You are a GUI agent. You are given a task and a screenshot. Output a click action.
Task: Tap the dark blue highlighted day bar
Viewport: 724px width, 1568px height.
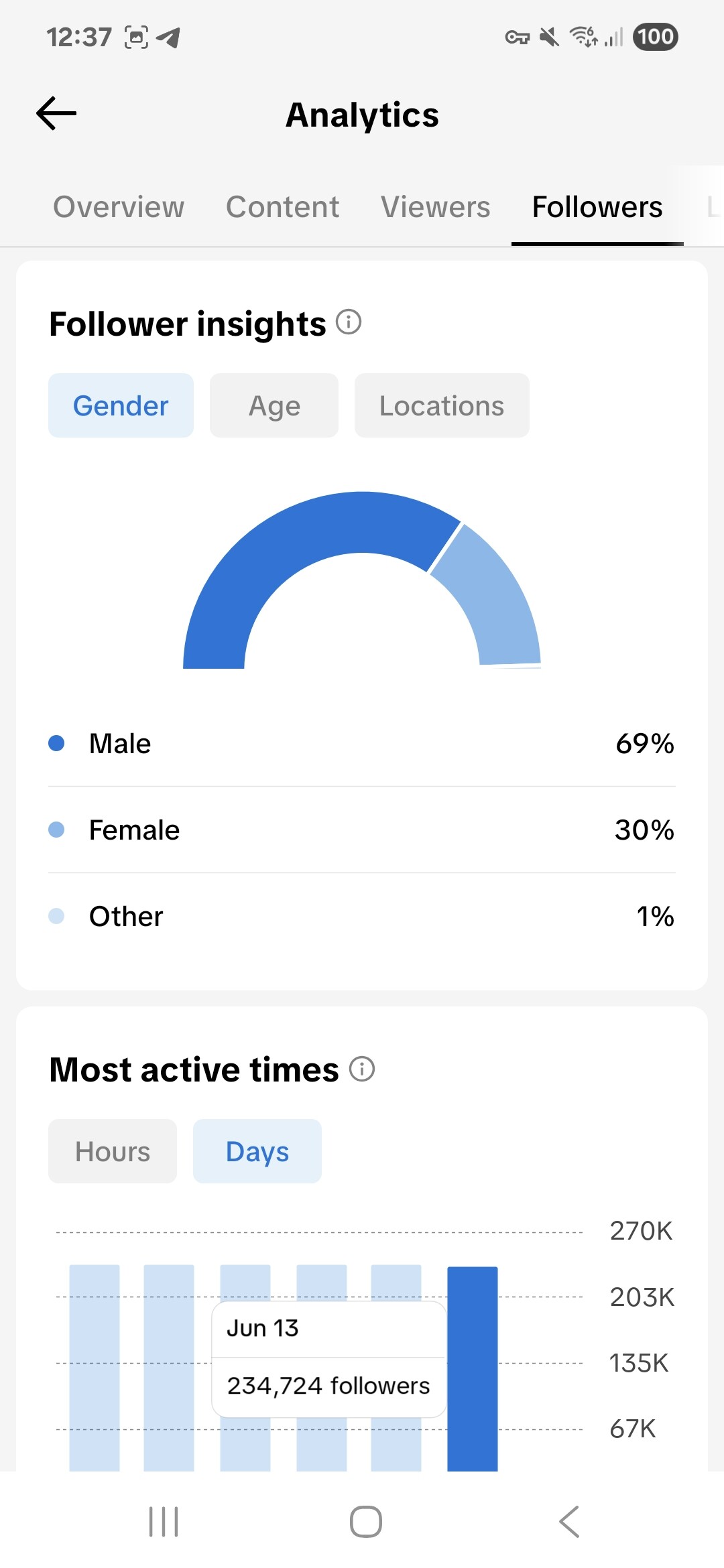[x=473, y=1368]
